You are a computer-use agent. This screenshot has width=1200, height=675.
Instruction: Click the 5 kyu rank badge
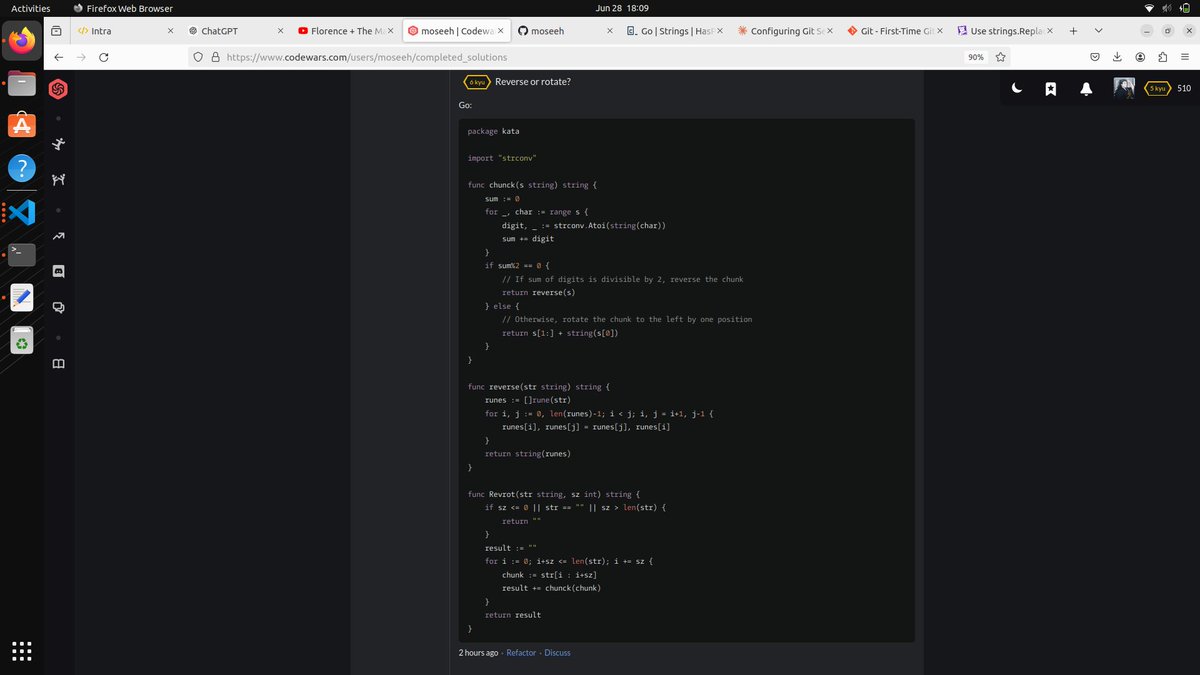1156,88
